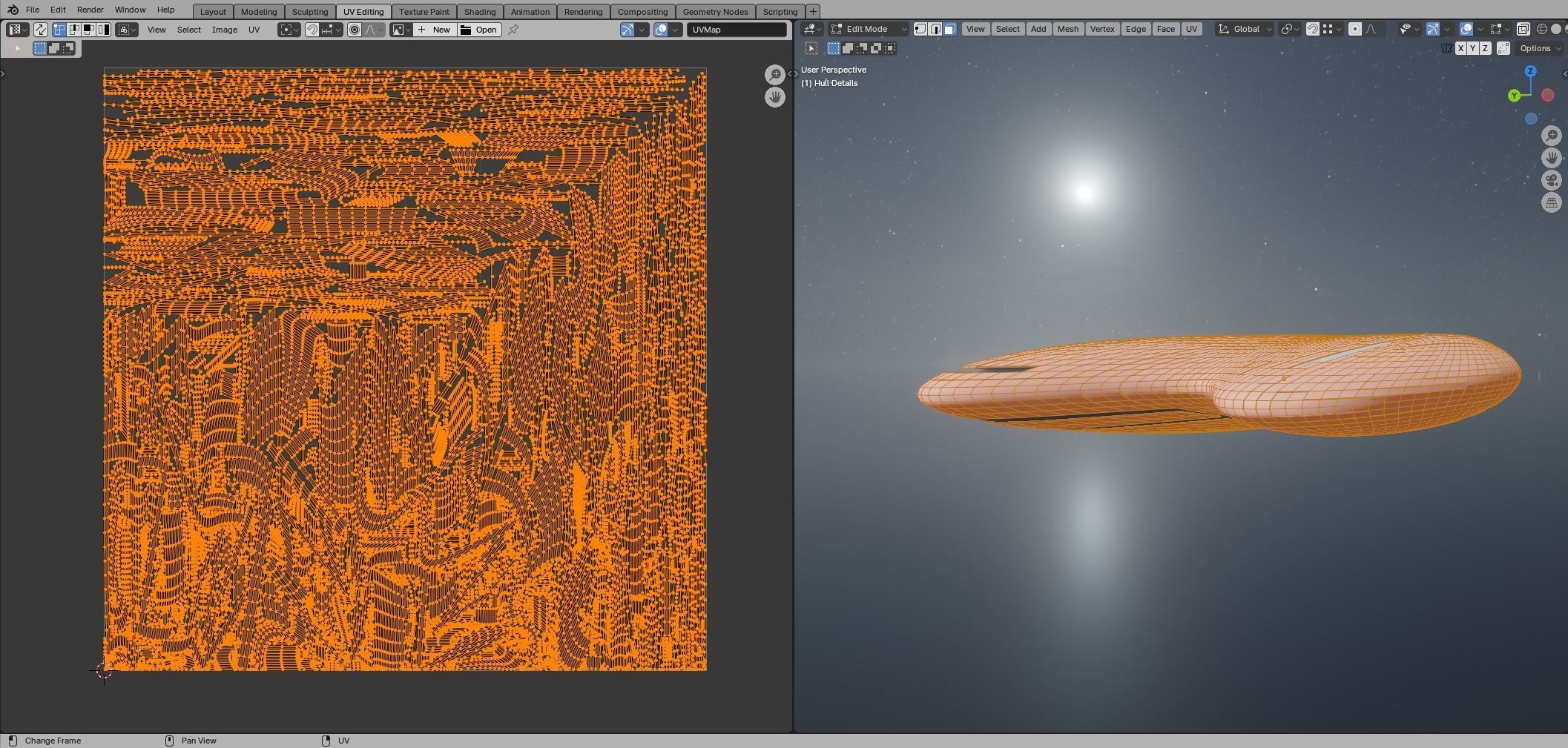This screenshot has width=1568, height=748.
Task: Open the UV editor View menu
Action: (x=157, y=30)
